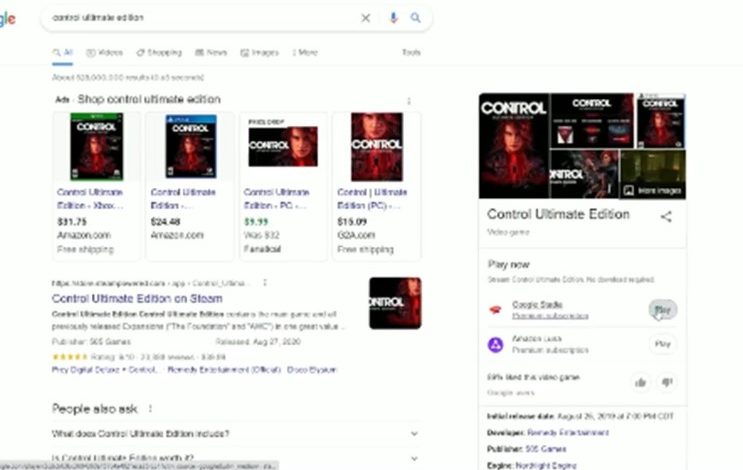Open the More search options menu

305,53
